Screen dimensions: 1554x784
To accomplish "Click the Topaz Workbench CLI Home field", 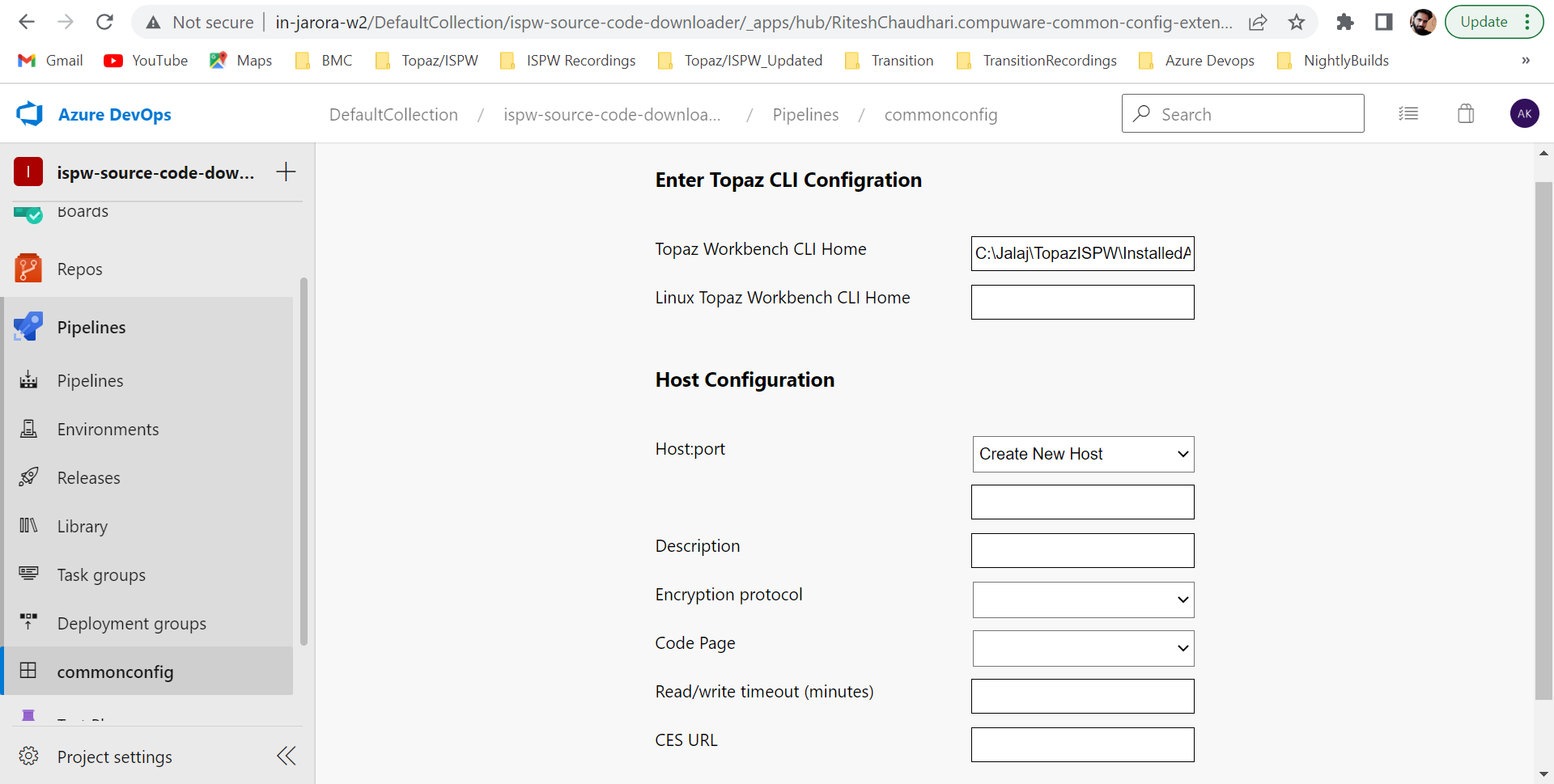I will 1082,253.
